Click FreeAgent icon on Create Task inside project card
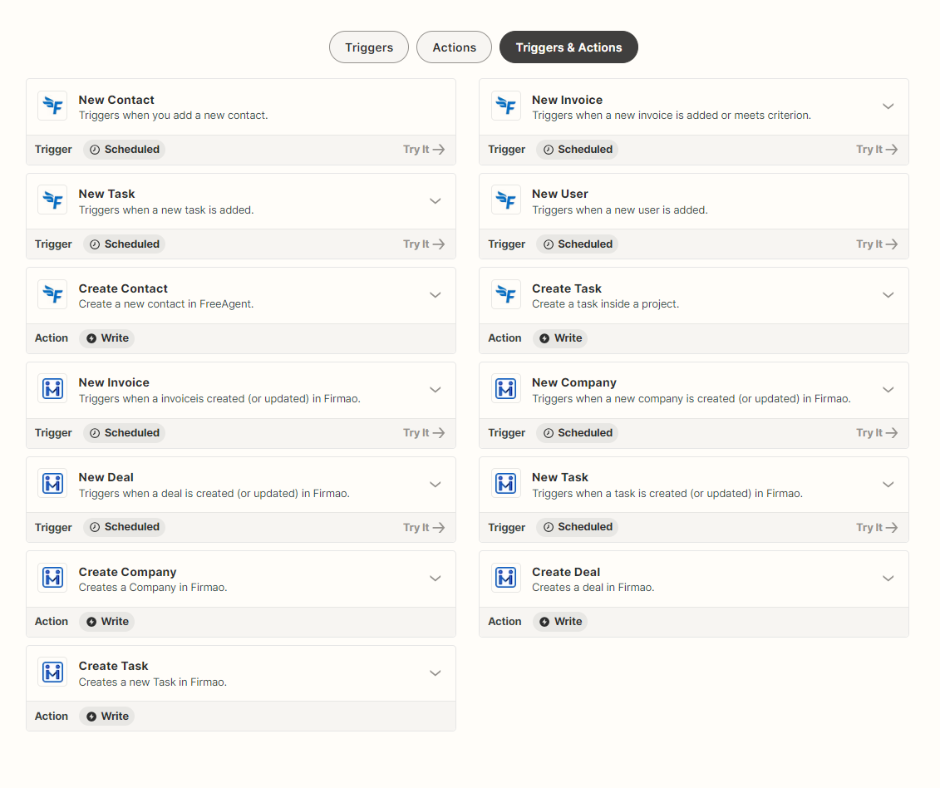Image resolution: width=940 pixels, height=788 pixels. click(506, 294)
